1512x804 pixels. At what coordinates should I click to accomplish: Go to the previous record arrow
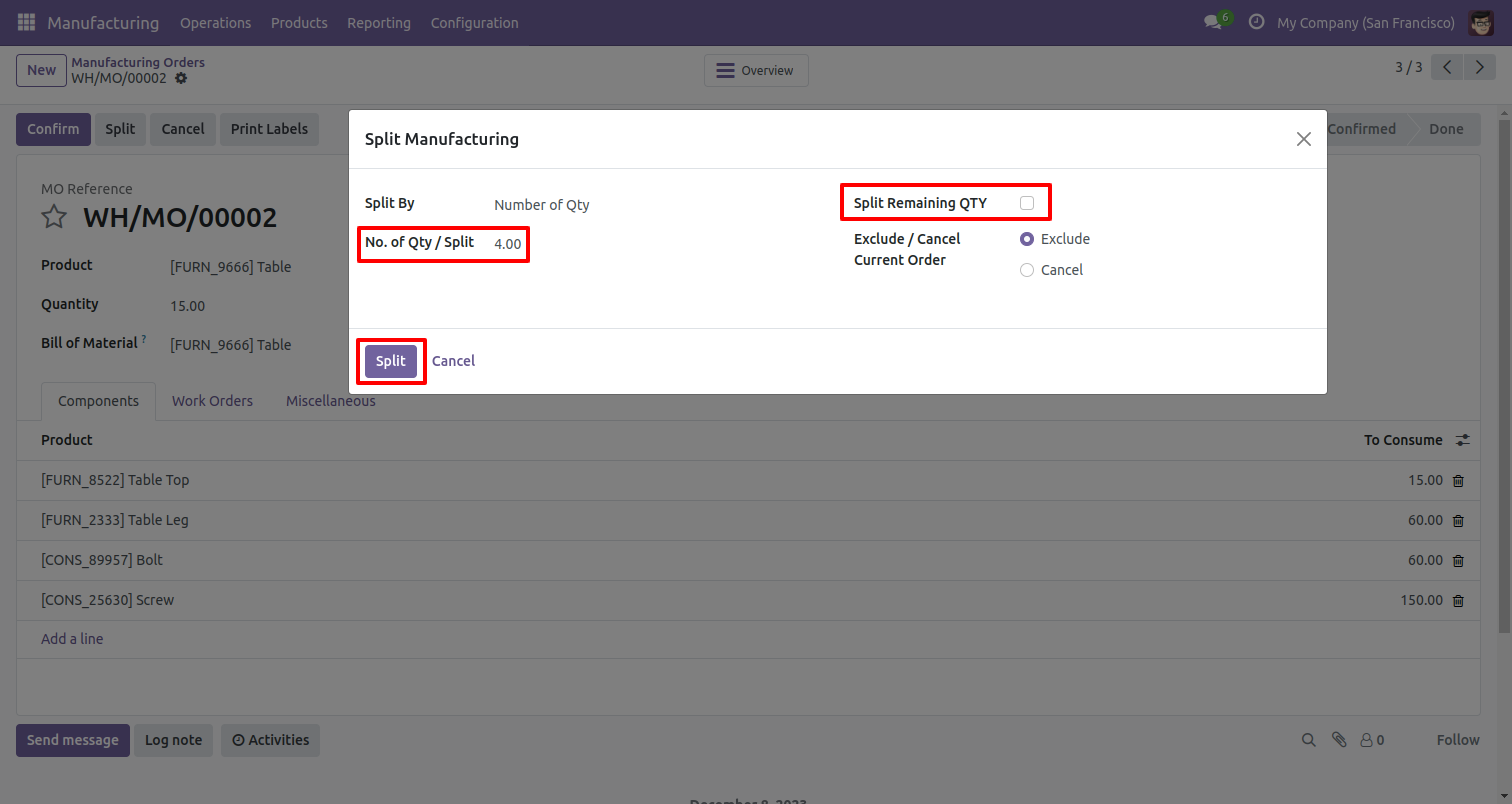tap(1447, 67)
